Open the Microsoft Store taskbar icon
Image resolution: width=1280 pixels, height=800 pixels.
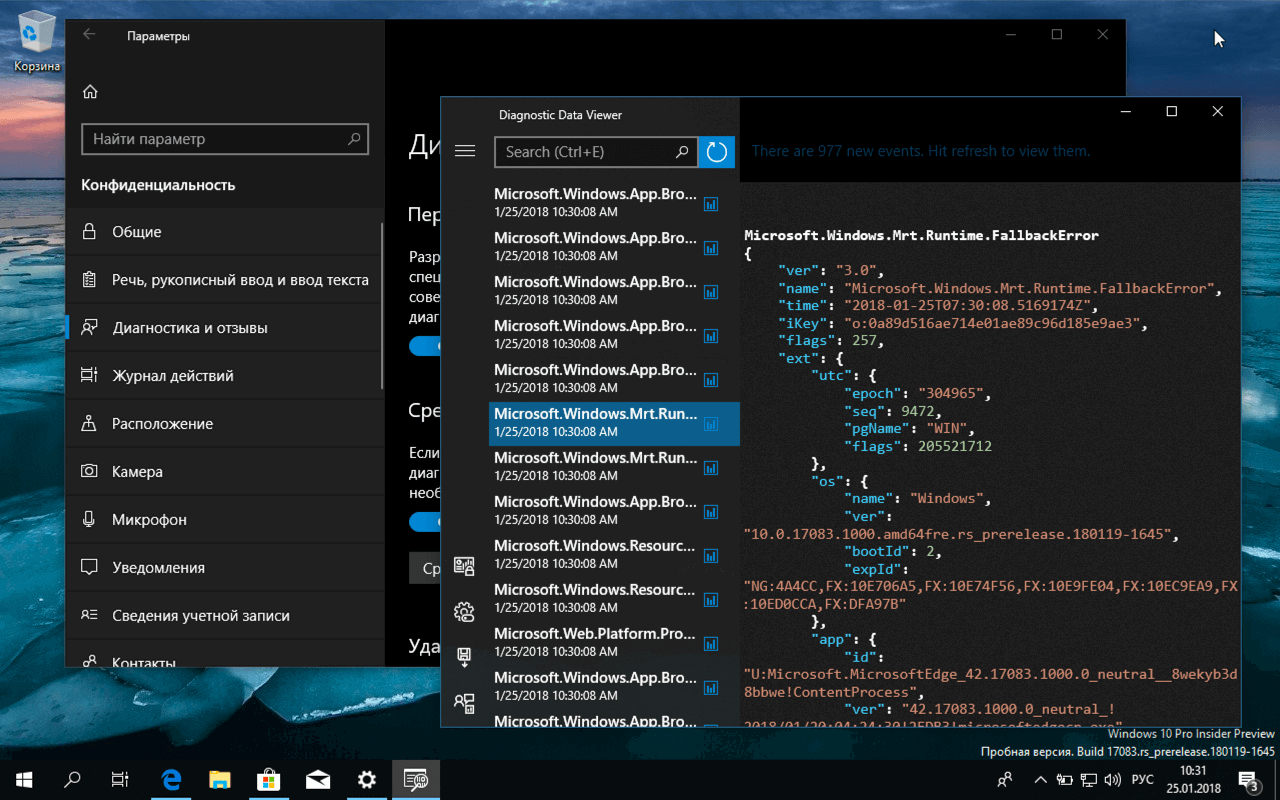click(269, 779)
